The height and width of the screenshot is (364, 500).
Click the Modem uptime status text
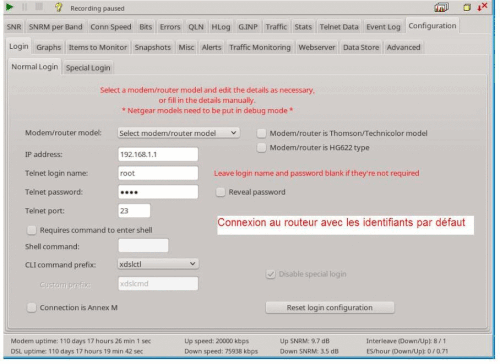coord(81,341)
